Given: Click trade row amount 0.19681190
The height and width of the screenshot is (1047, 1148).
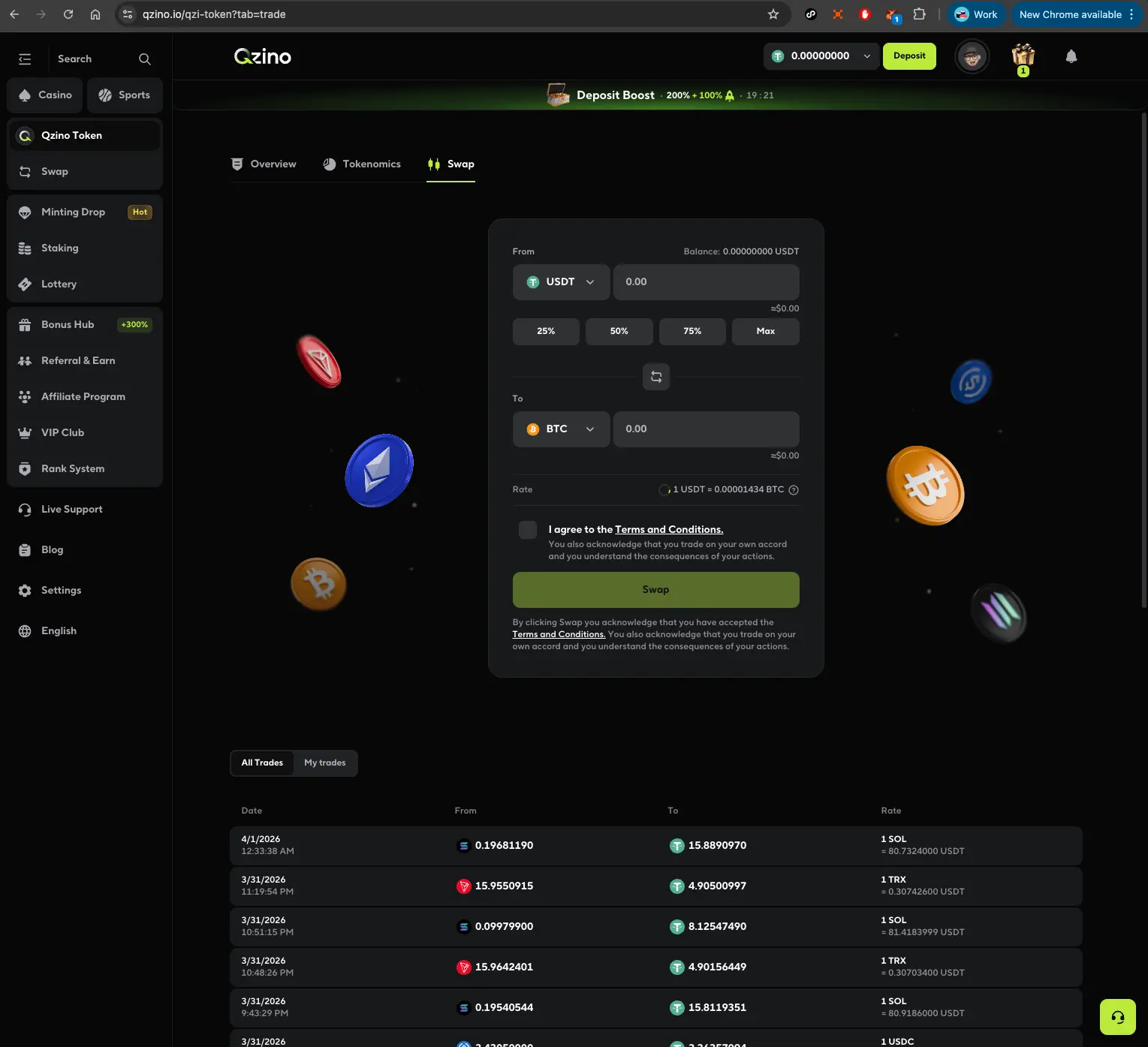Looking at the screenshot, I should [504, 846].
